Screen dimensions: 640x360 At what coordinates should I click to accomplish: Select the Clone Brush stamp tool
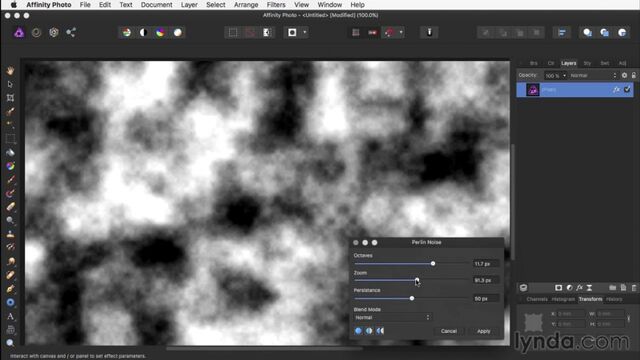tap(10, 234)
